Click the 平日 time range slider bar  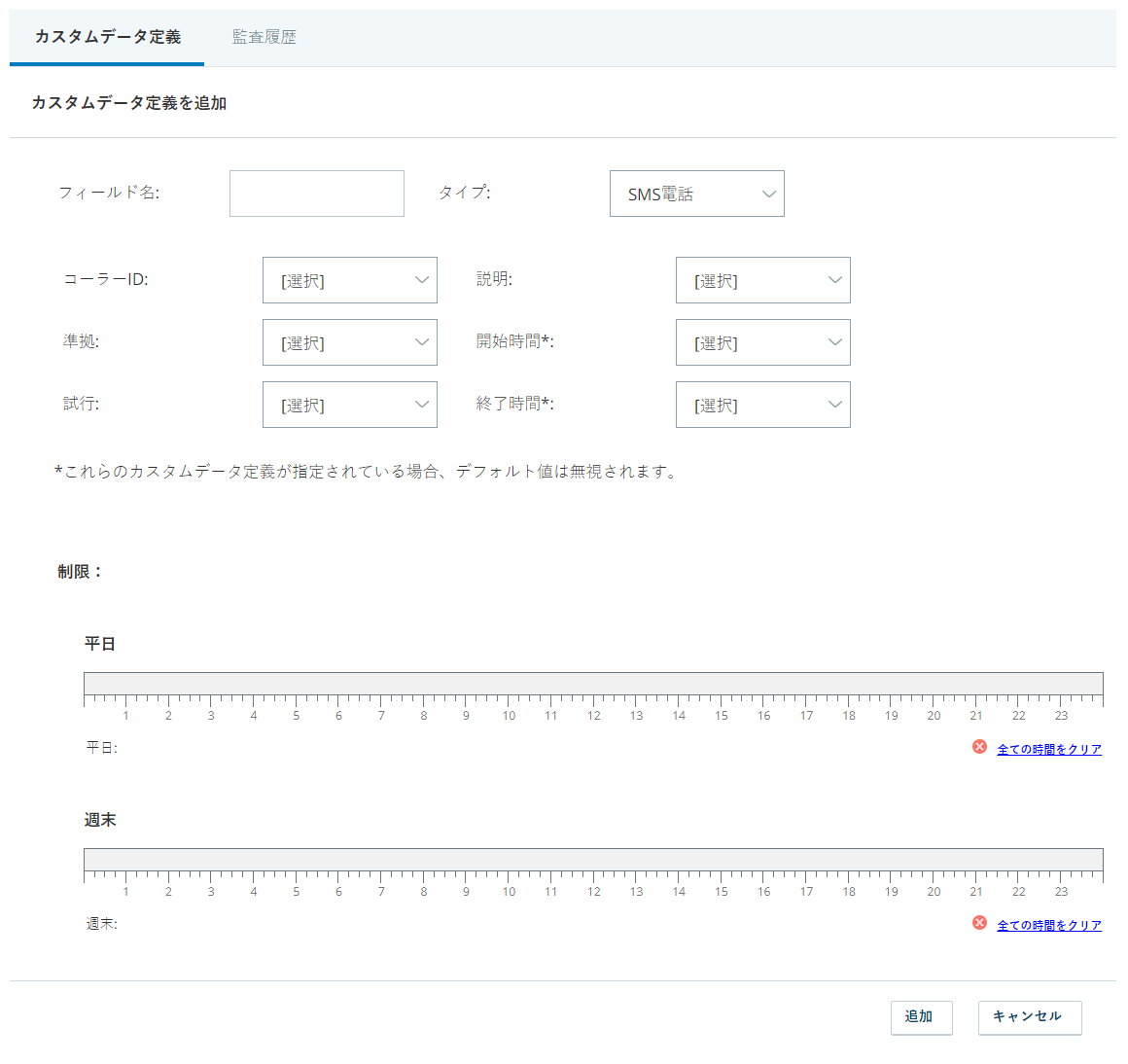(593, 684)
